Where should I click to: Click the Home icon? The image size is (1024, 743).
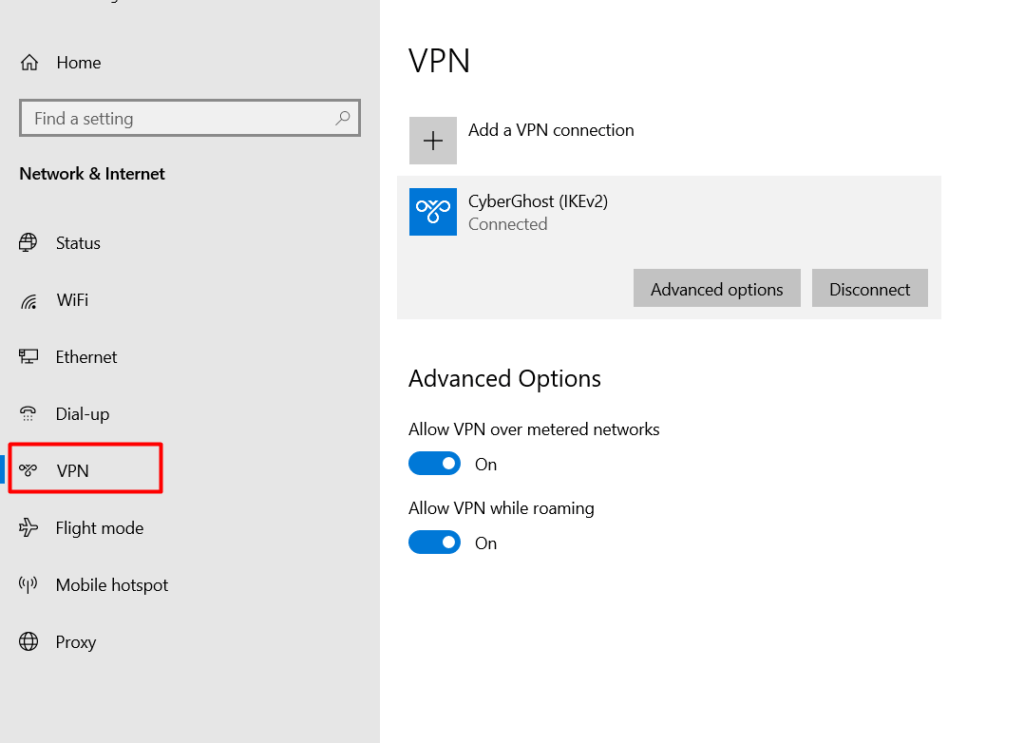point(28,62)
